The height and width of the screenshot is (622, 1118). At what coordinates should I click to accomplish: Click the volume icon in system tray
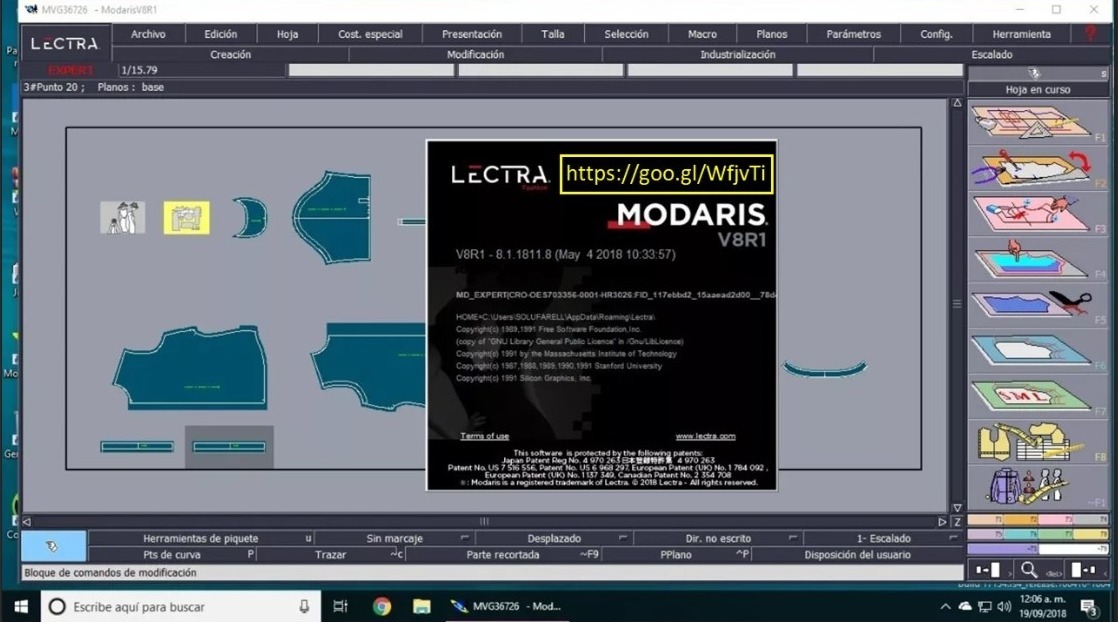pyautogui.click(x=1004, y=607)
